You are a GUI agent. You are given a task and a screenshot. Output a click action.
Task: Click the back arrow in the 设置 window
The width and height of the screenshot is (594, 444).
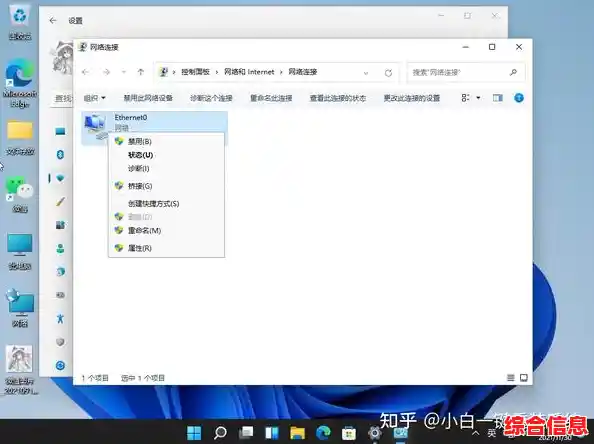tap(53, 20)
